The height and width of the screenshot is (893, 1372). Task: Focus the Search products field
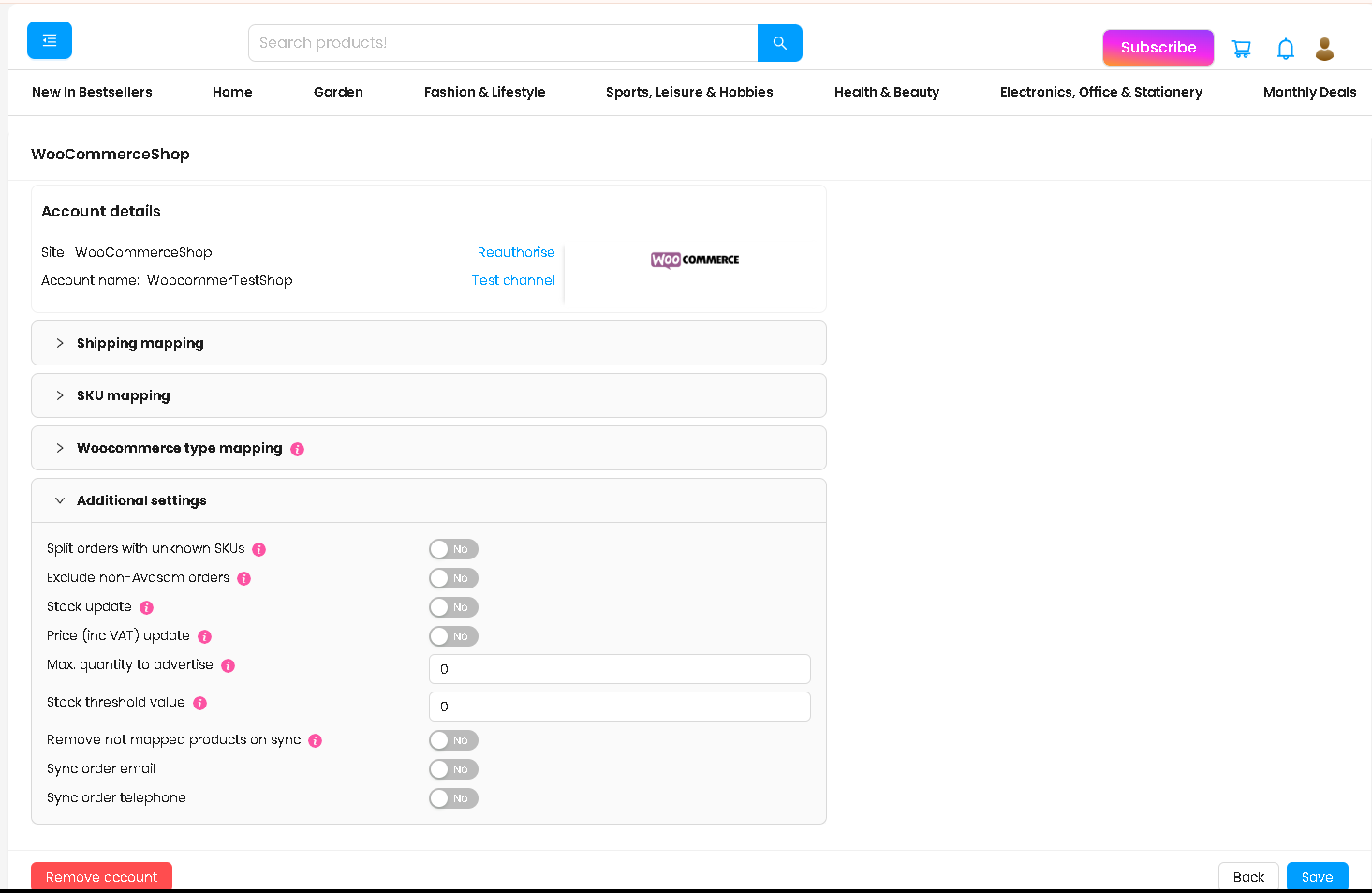click(503, 43)
